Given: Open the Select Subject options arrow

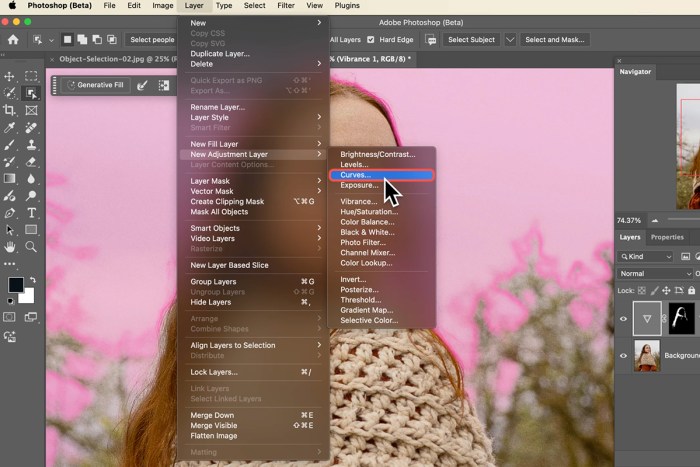Looking at the screenshot, I should (510, 40).
